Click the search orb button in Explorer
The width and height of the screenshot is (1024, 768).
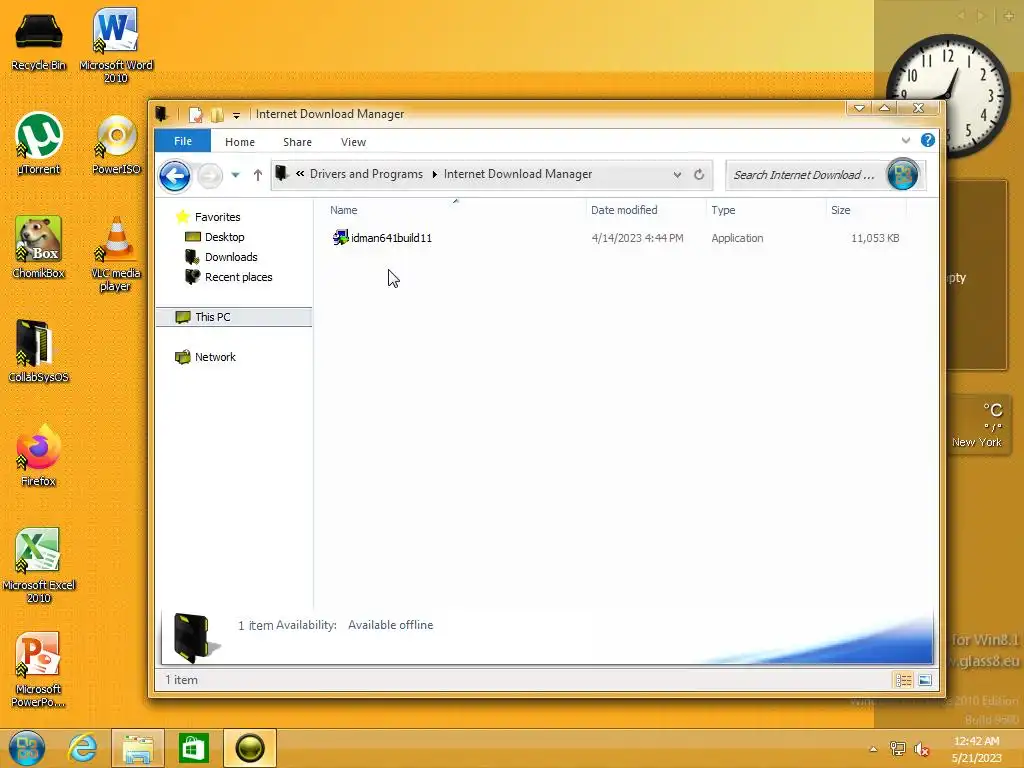[x=903, y=174]
